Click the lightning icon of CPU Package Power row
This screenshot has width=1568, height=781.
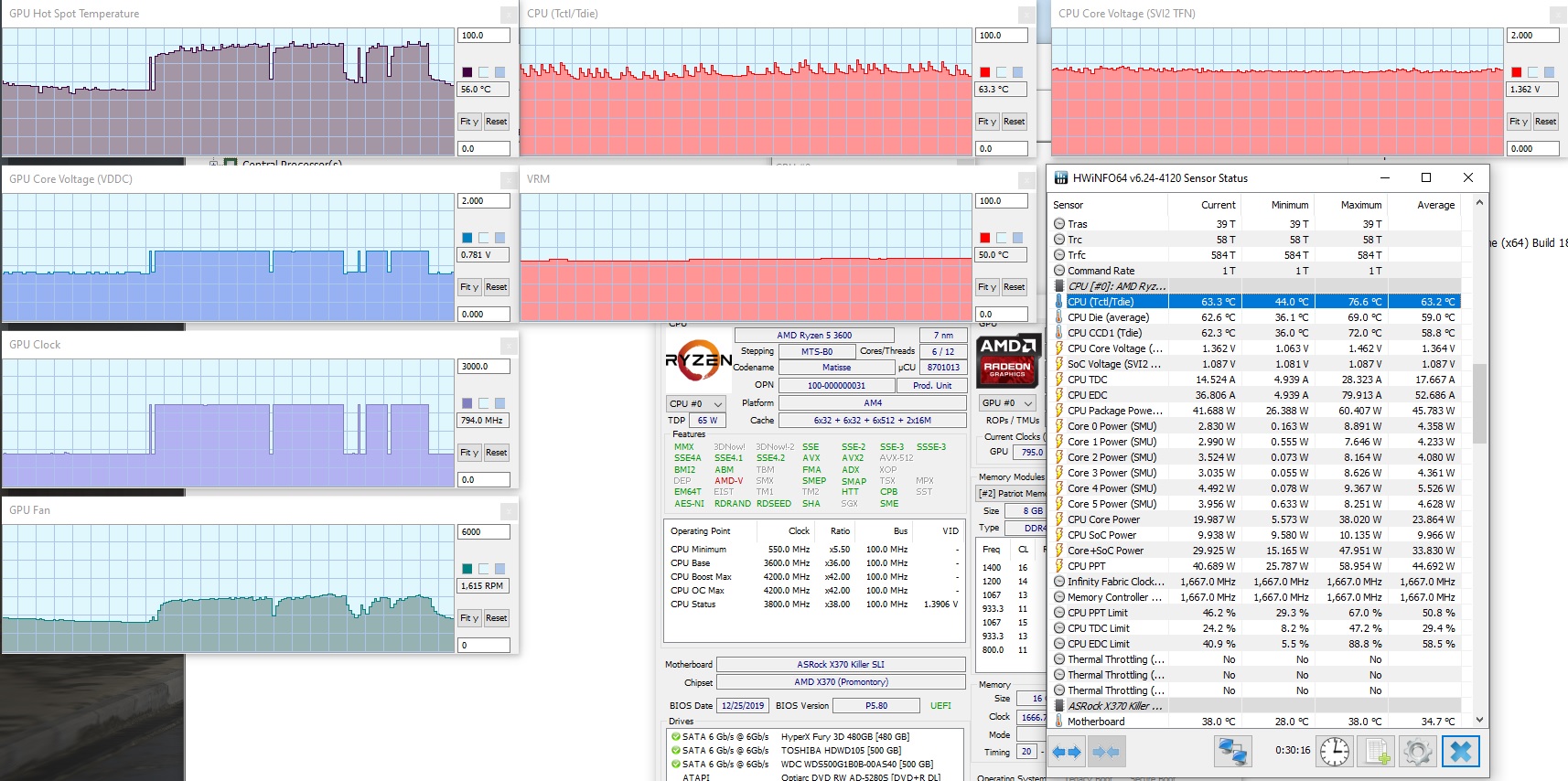1059,411
